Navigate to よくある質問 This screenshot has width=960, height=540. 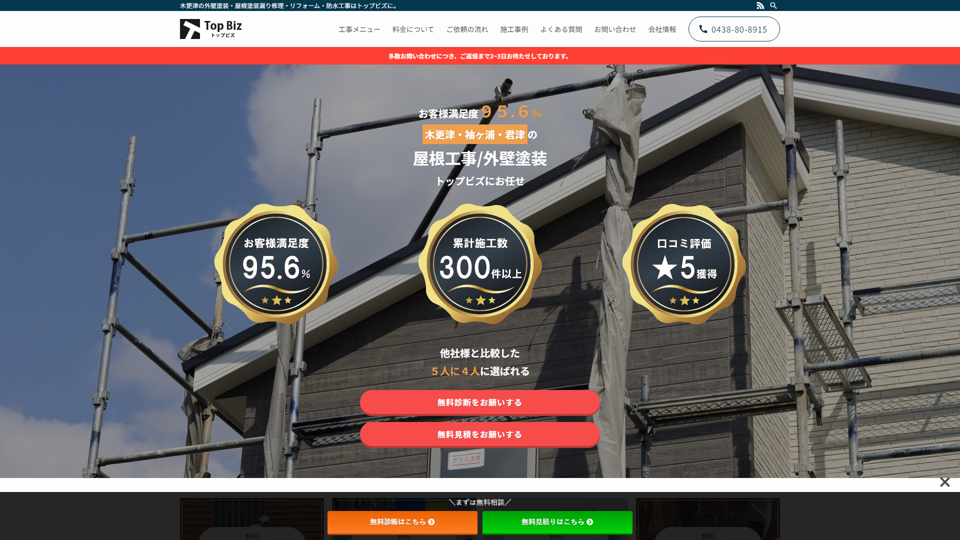(x=561, y=29)
